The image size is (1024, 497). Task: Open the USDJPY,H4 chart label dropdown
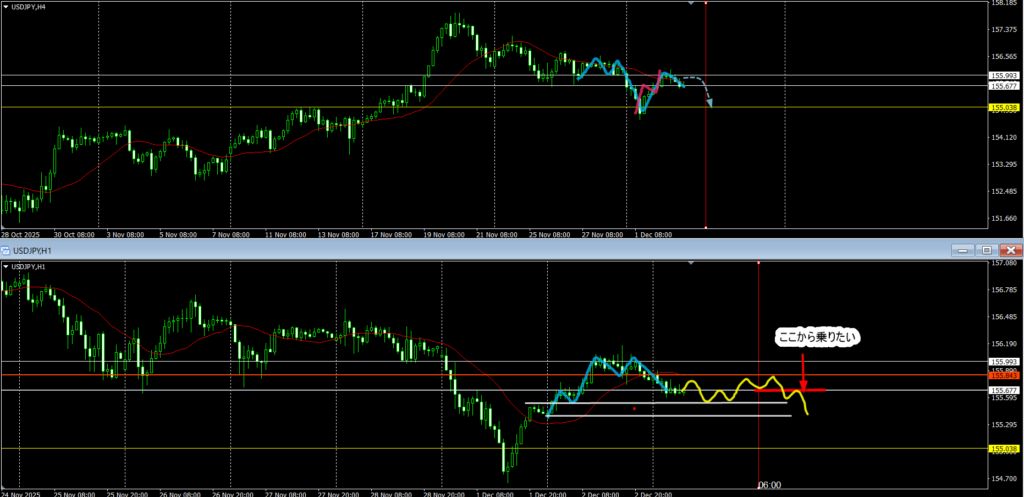click(6, 7)
